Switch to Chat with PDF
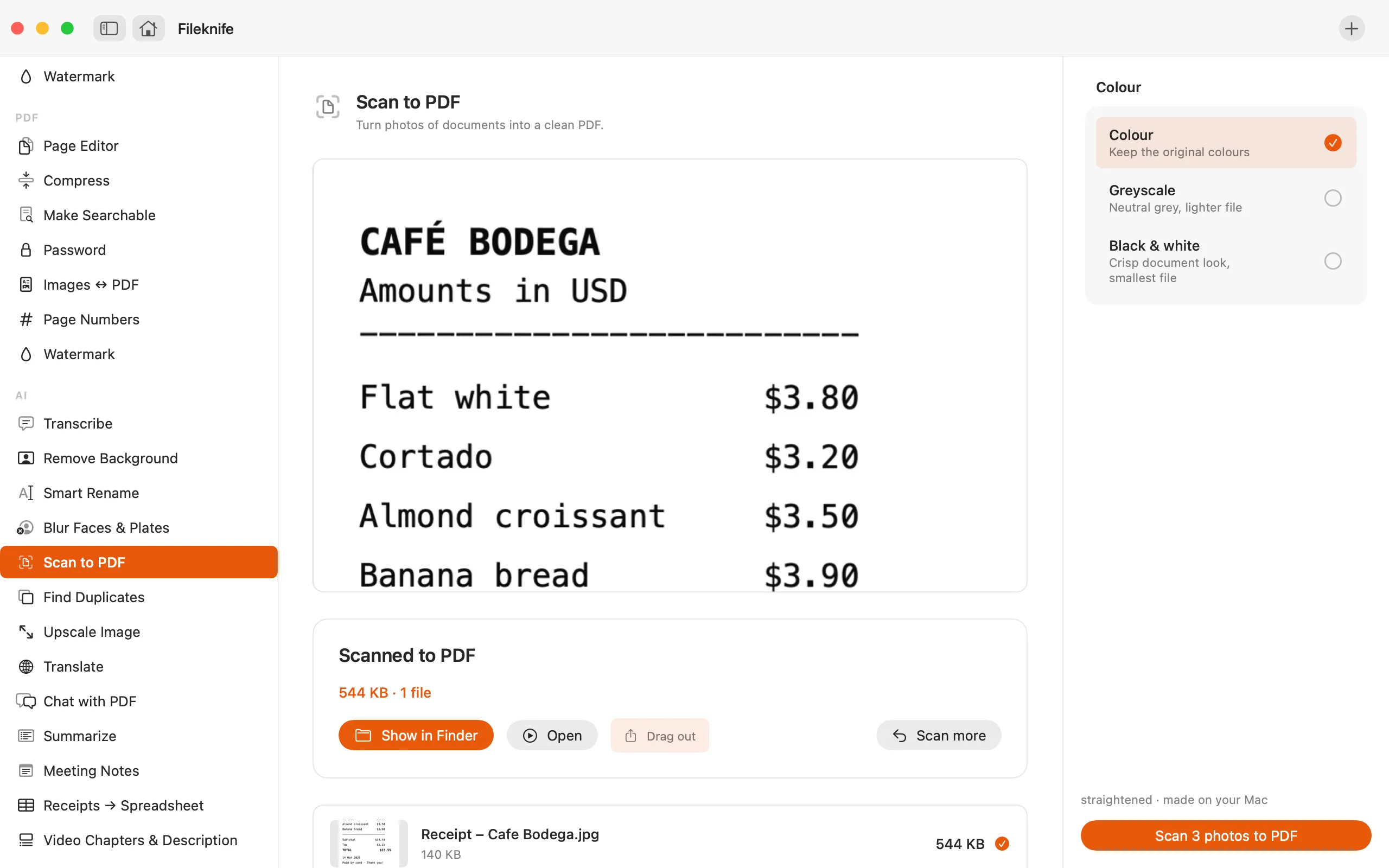Screen dimensions: 1389x868 [139, 701]
